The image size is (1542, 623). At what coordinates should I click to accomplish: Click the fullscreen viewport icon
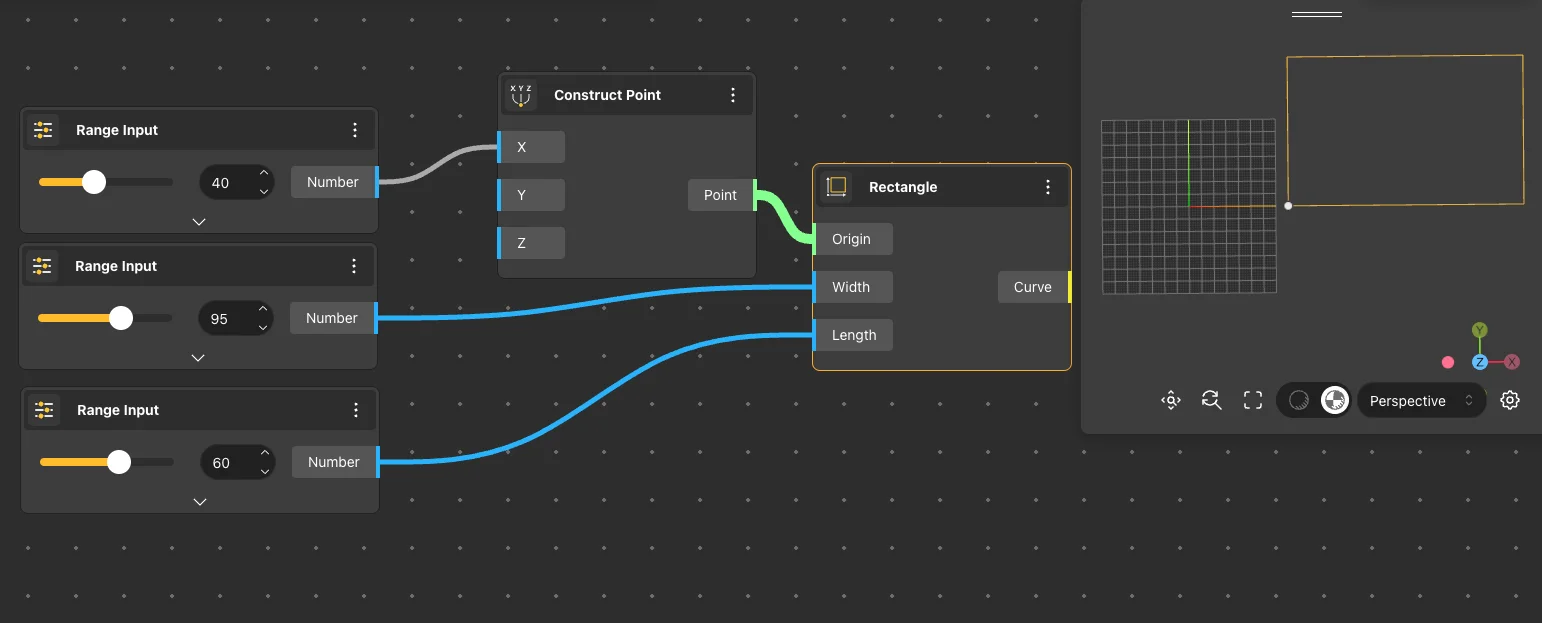point(1253,401)
